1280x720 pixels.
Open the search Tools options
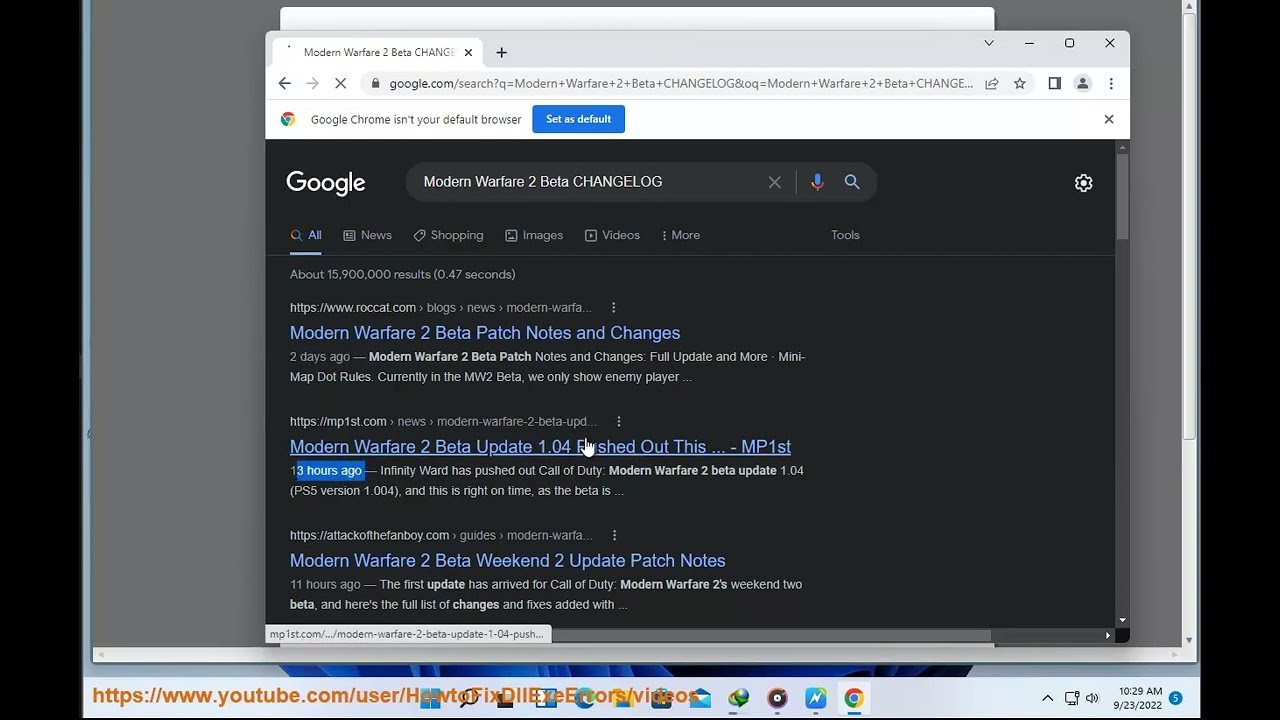coord(845,235)
